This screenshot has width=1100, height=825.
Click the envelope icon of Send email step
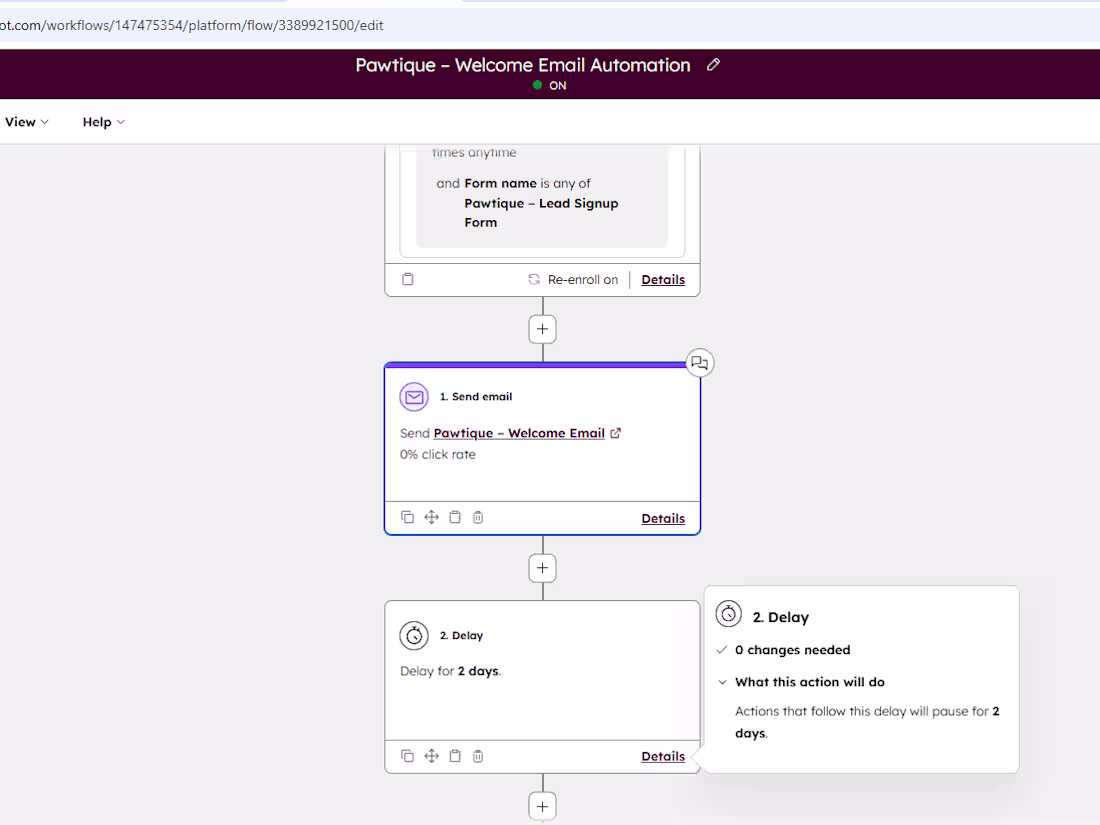click(414, 397)
